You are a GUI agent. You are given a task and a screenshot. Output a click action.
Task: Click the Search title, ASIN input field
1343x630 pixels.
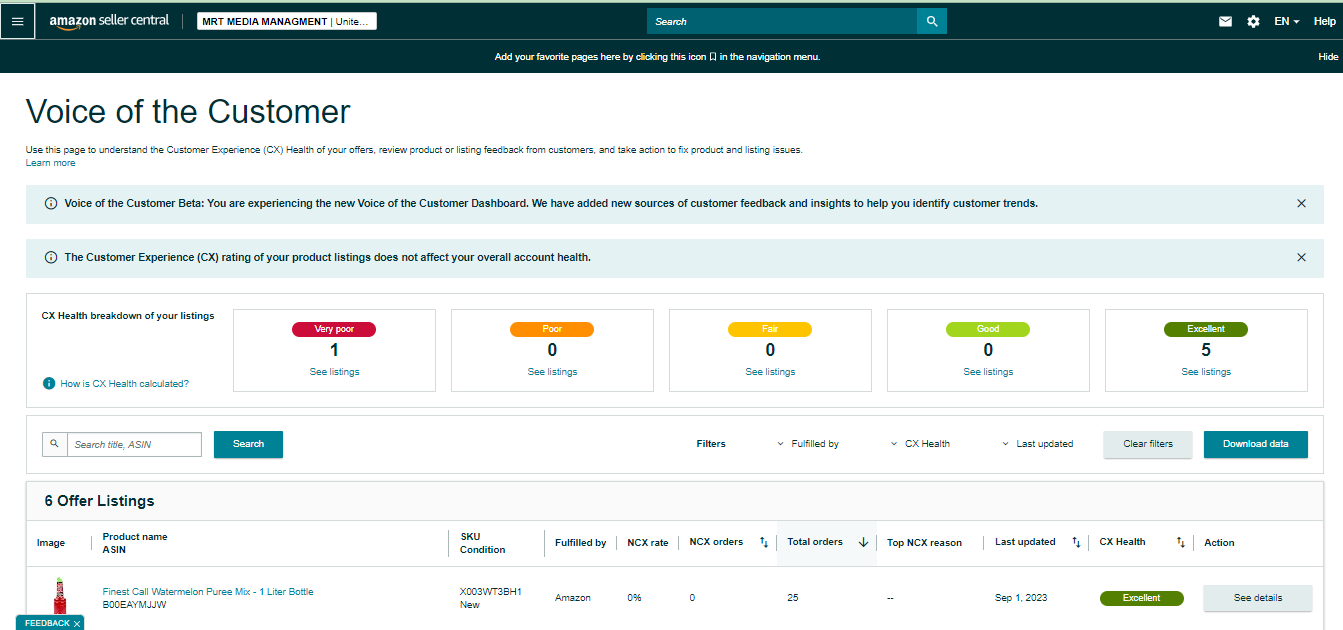tap(134, 444)
